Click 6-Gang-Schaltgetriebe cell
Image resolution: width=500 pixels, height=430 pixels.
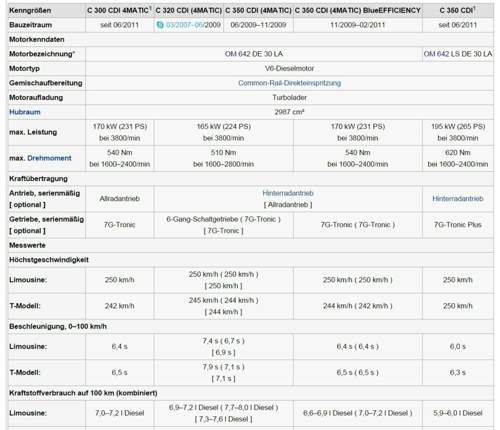pyautogui.click(x=224, y=225)
